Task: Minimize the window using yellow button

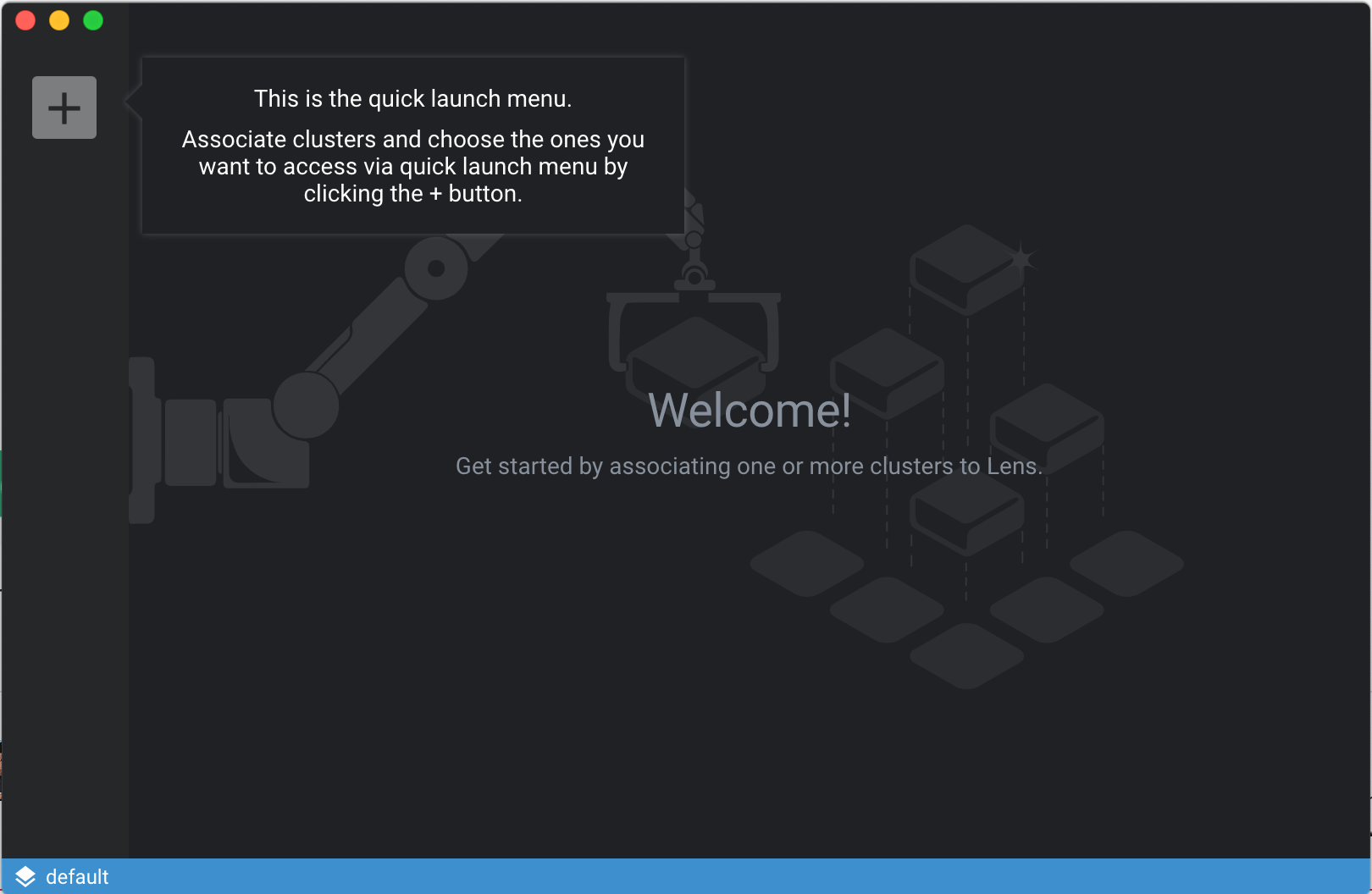Action: click(x=59, y=20)
